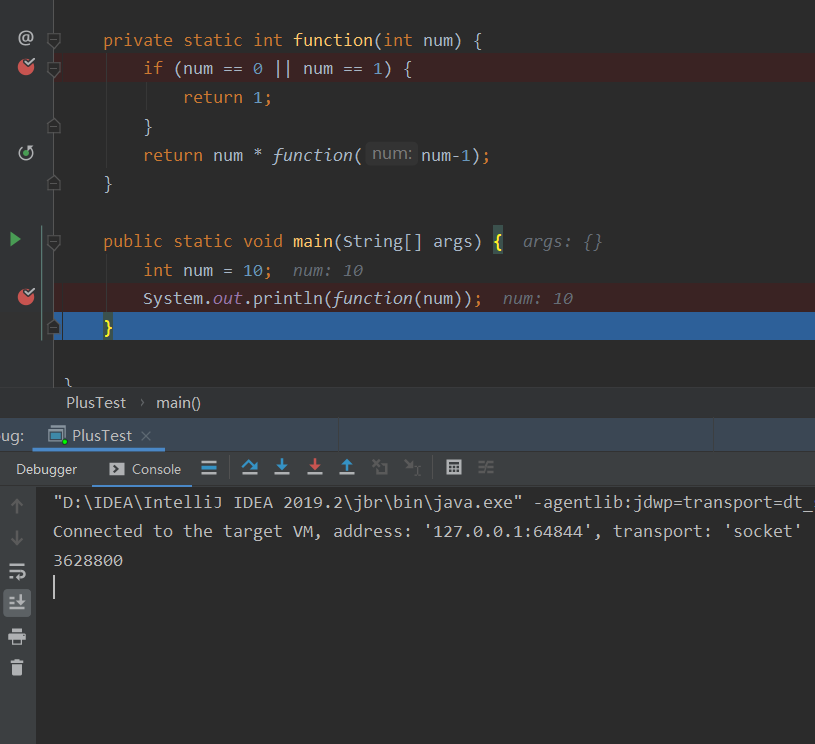Click the Drop Frame icon

[x=380, y=467]
